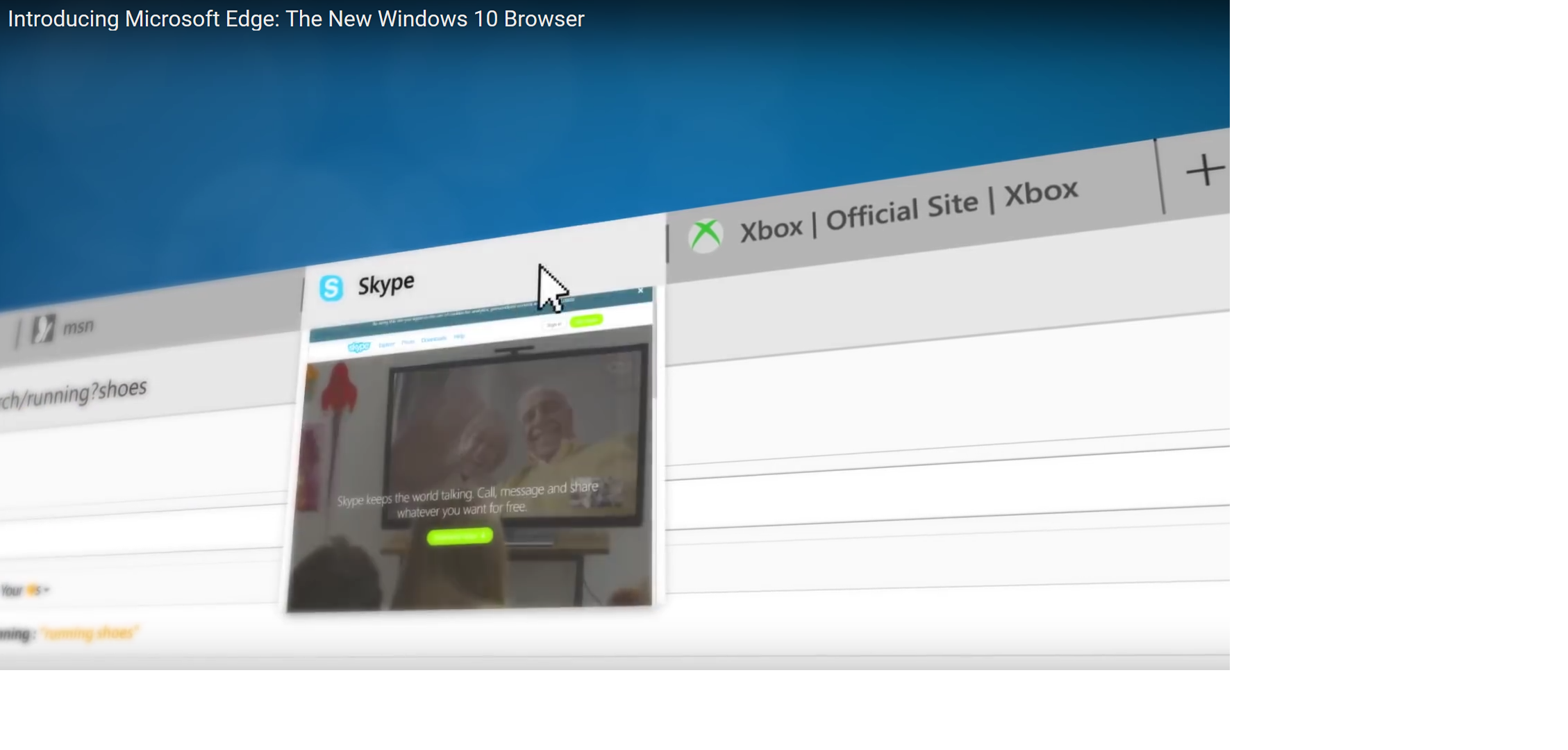The image size is (1568, 750).
Task: Click the Xbox logo icon in tab
Action: pyautogui.click(x=706, y=235)
